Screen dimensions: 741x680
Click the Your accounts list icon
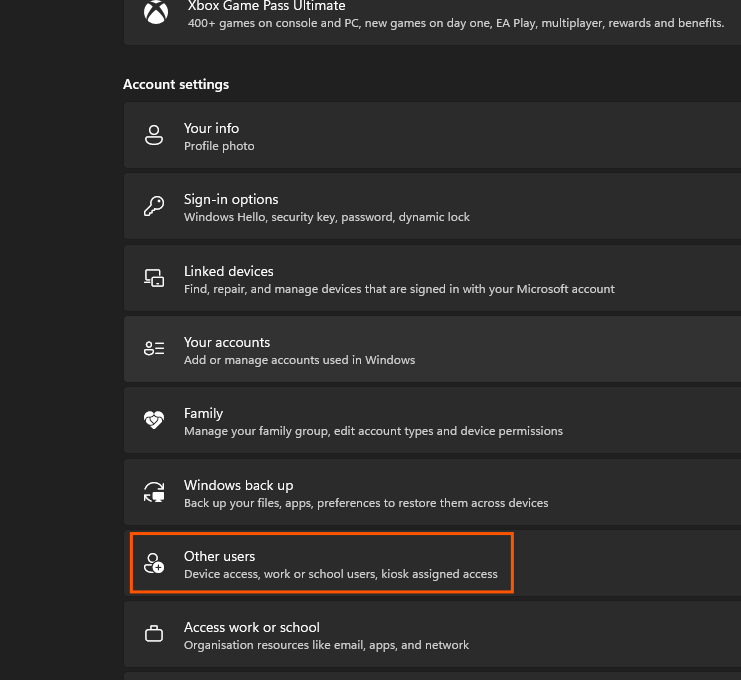[154, 349]
